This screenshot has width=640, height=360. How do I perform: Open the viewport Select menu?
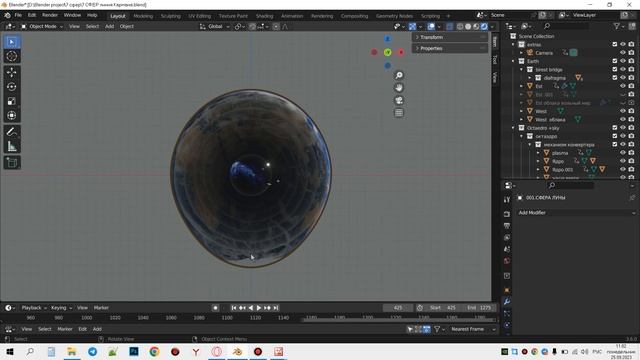92,27
